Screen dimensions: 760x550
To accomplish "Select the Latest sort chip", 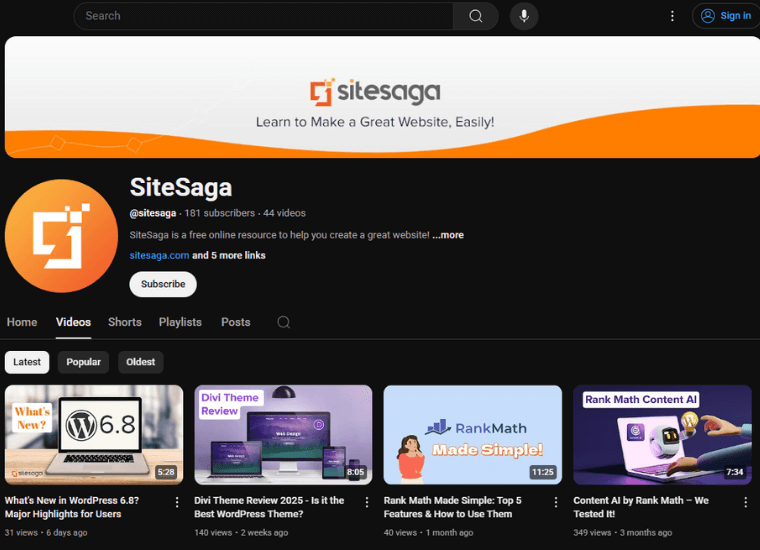I will [x=27, y=362].
